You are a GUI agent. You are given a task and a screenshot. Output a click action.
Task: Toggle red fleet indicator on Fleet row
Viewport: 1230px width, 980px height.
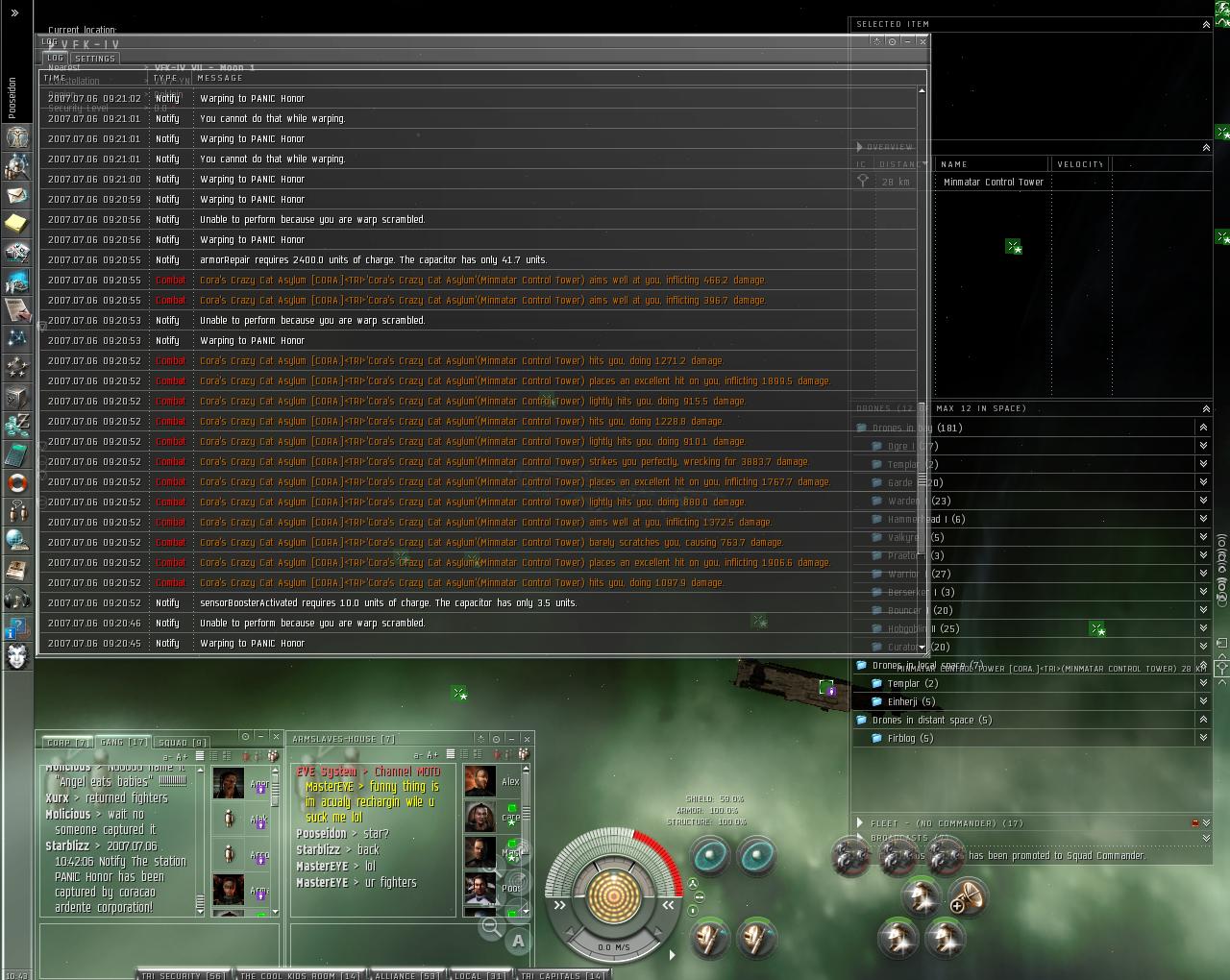tap(1194, 823)
